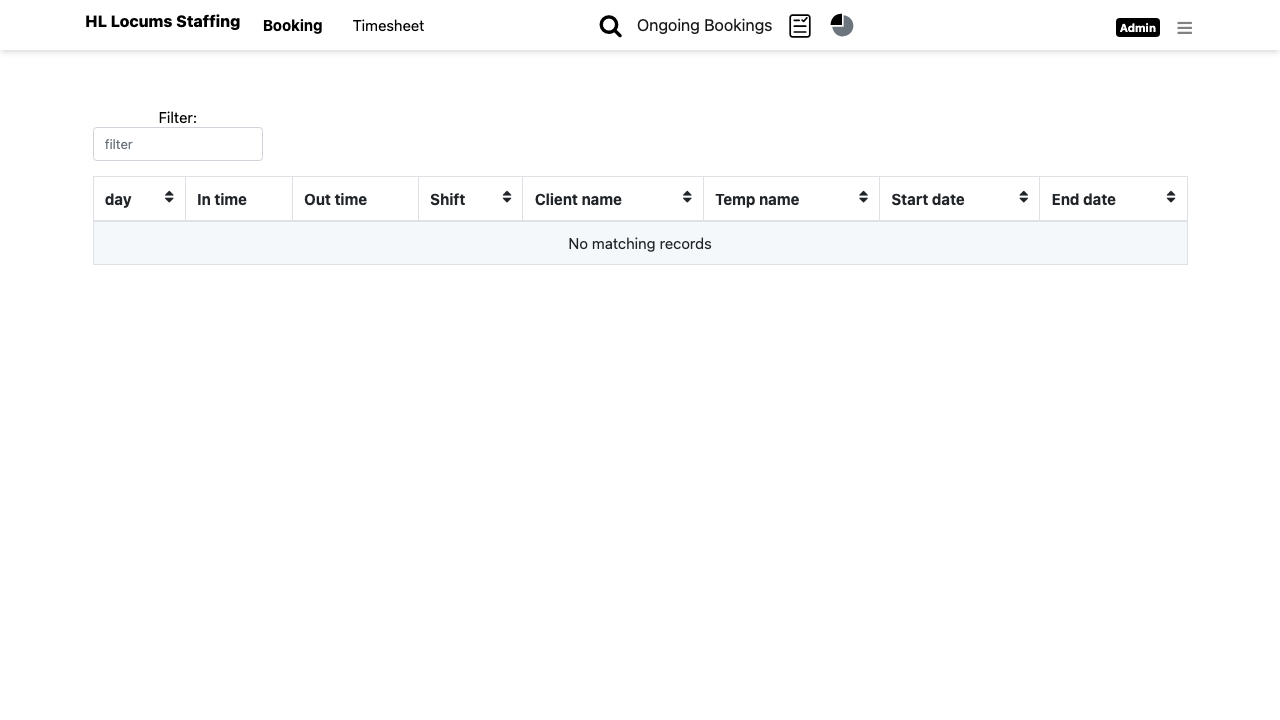Sort by Temp name column arrows
The width and height of the screenshot is (1280, 720).
tap(863, 197)
